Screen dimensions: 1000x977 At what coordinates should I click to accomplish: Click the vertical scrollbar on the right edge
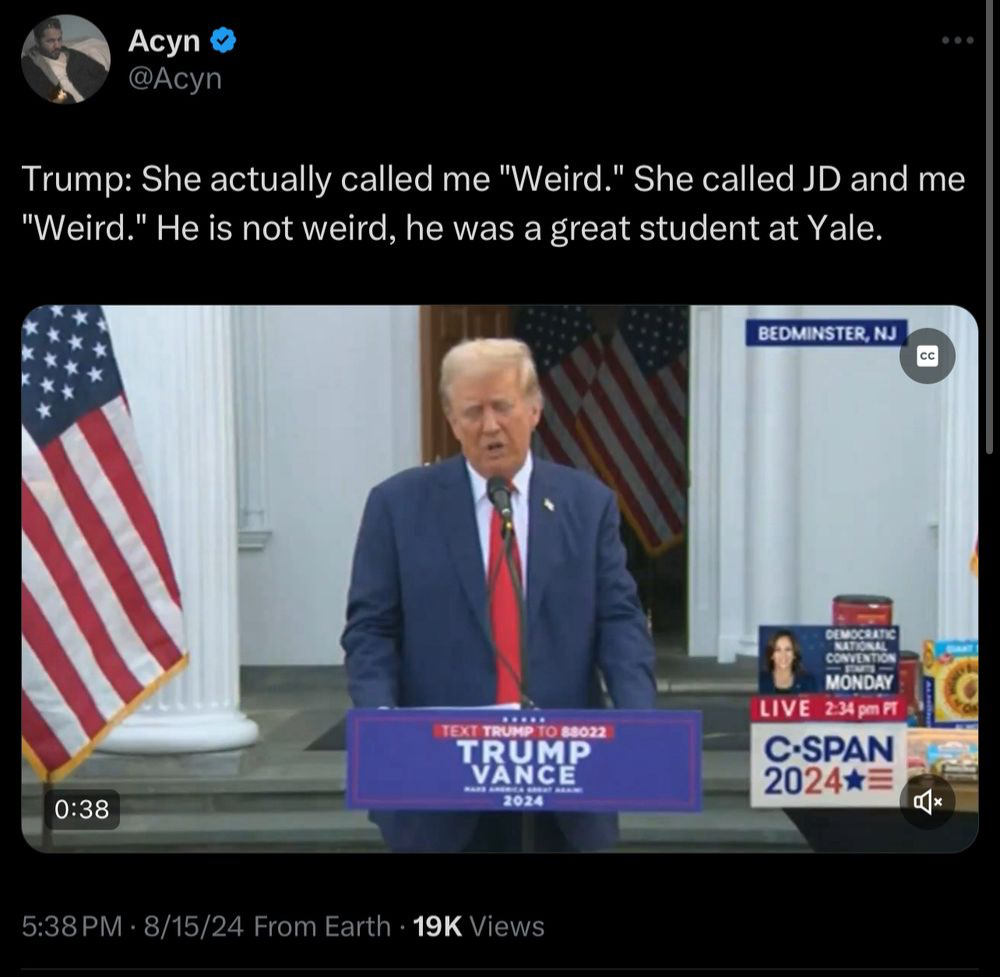pos(989,226)
